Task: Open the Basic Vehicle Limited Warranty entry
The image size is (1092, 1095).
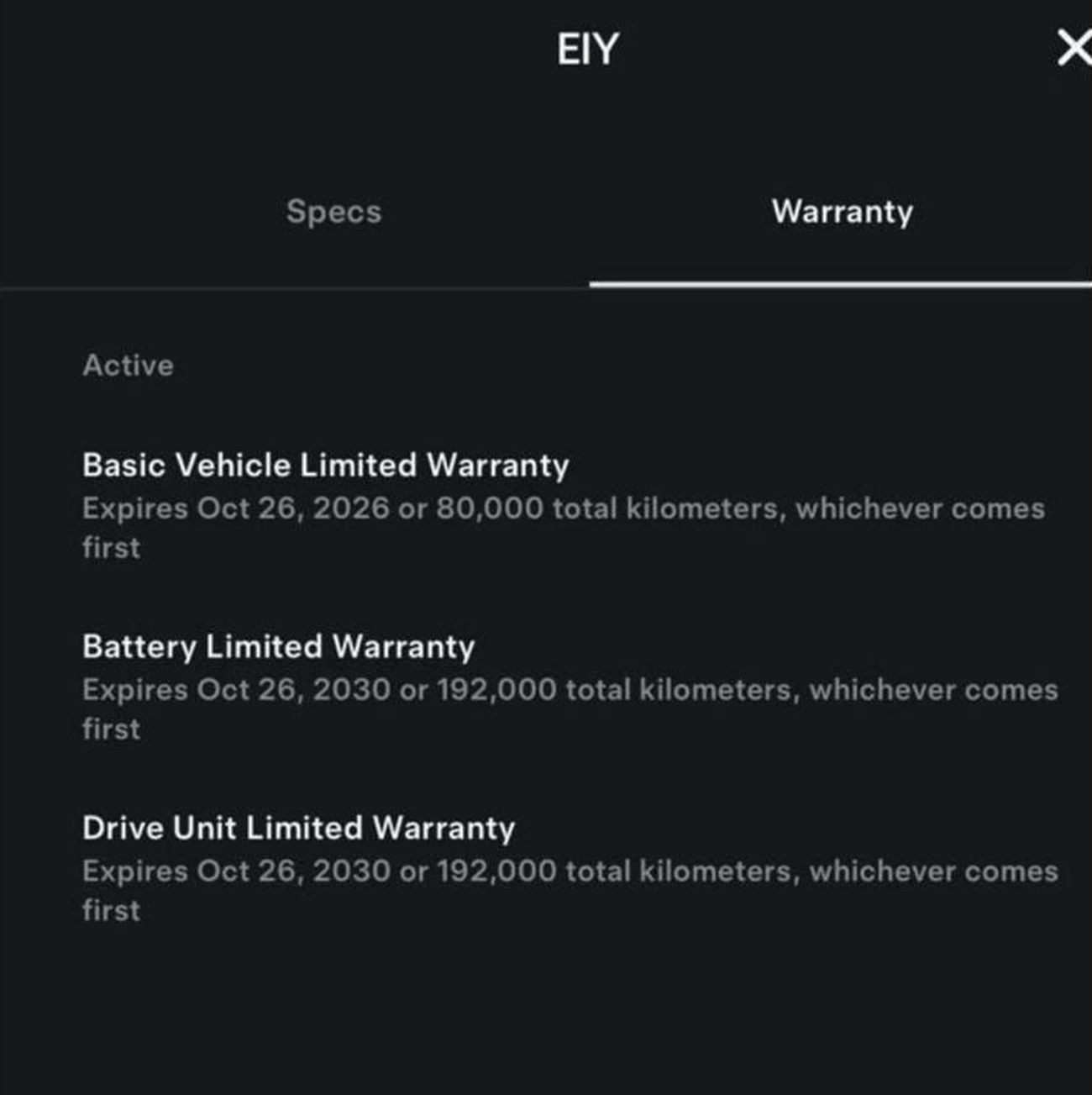Action: tap(325, 465)
